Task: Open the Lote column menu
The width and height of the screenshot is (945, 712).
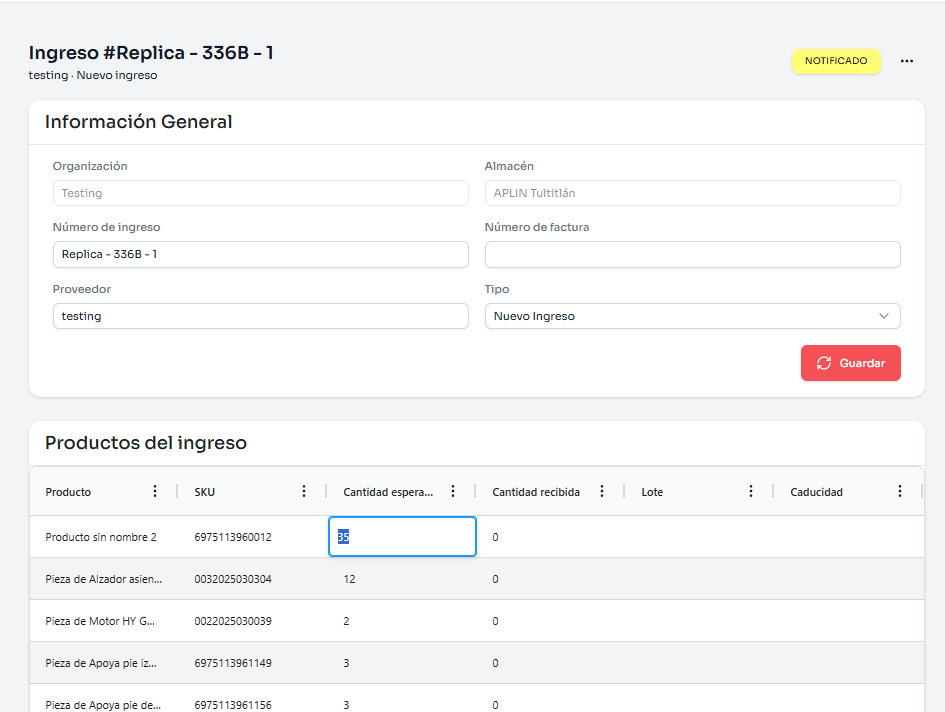Action: [x=750, y=491]
